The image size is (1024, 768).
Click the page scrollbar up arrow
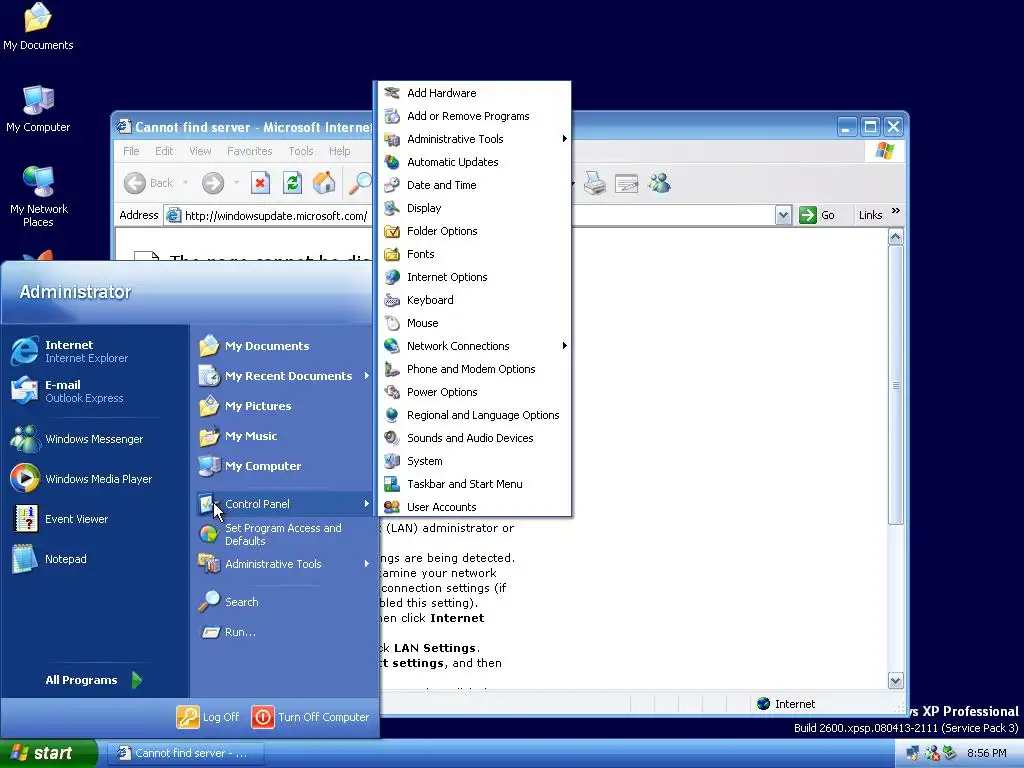(x=895, y=236)
